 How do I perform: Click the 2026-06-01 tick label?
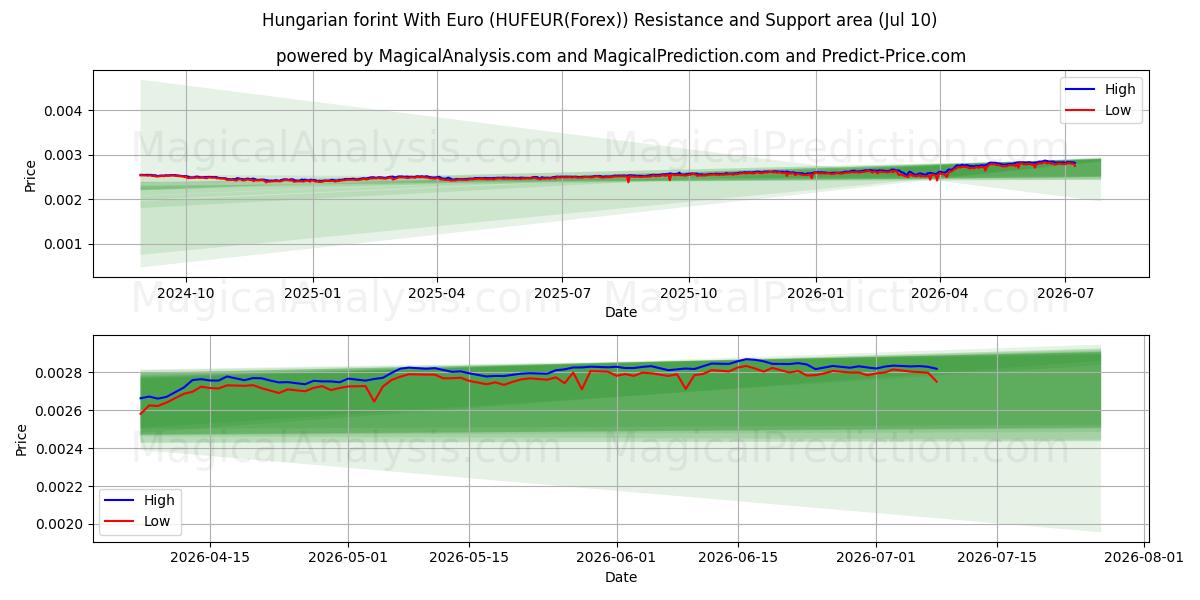click(x=617, y=559)
